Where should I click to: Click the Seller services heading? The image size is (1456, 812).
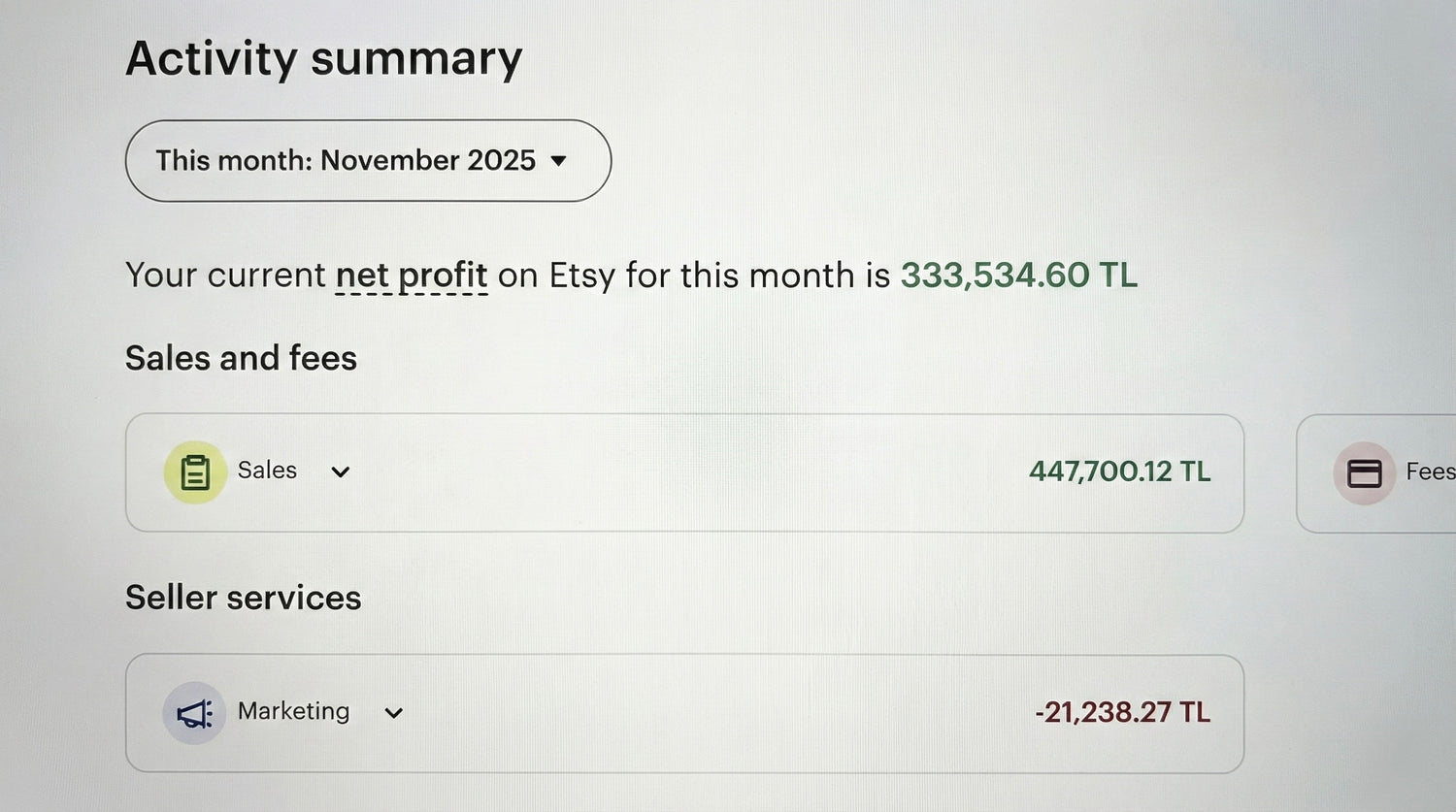243,598
